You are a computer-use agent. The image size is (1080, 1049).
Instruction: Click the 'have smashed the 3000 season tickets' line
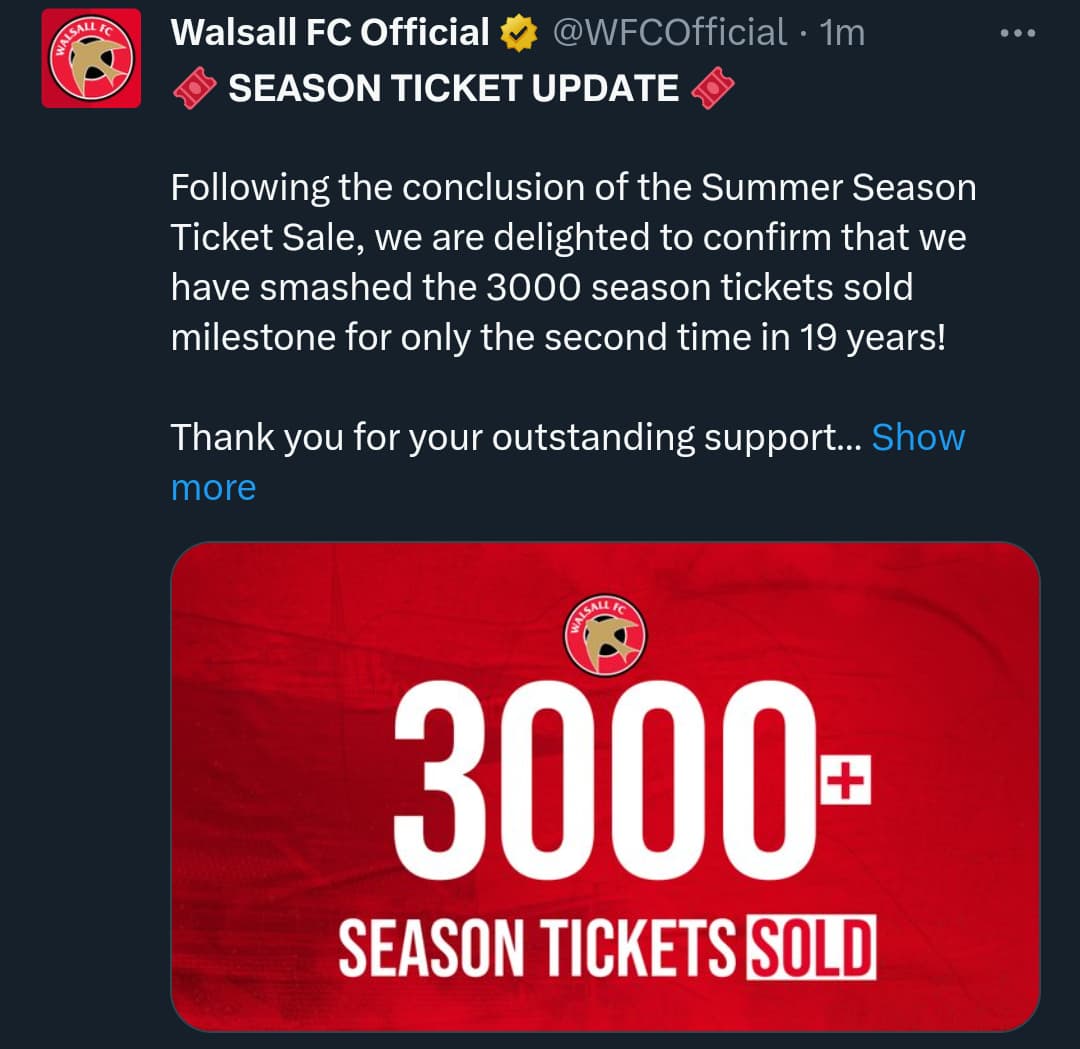click(541, 287)
